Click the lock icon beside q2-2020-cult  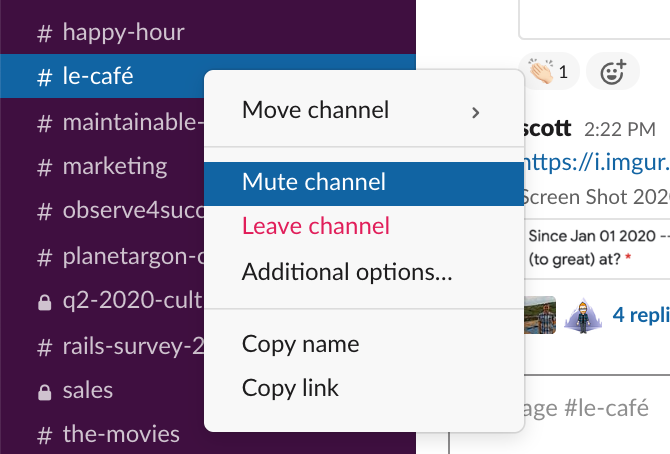click(44, 302)
